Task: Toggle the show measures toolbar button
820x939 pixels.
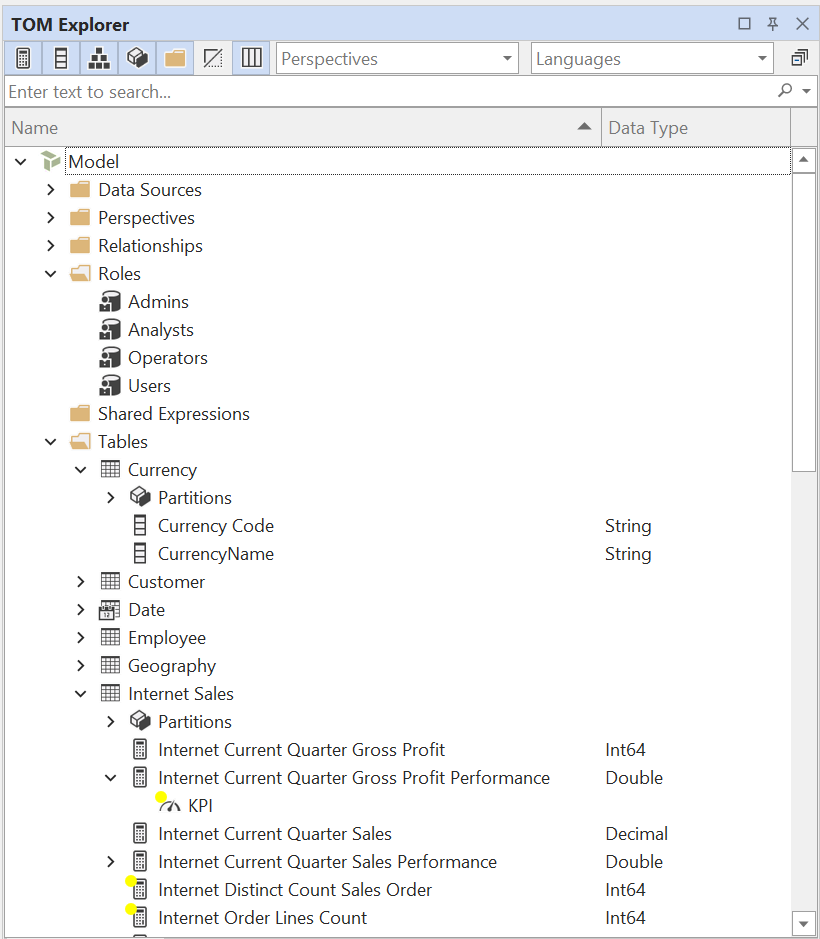Action: click(23, 59)
